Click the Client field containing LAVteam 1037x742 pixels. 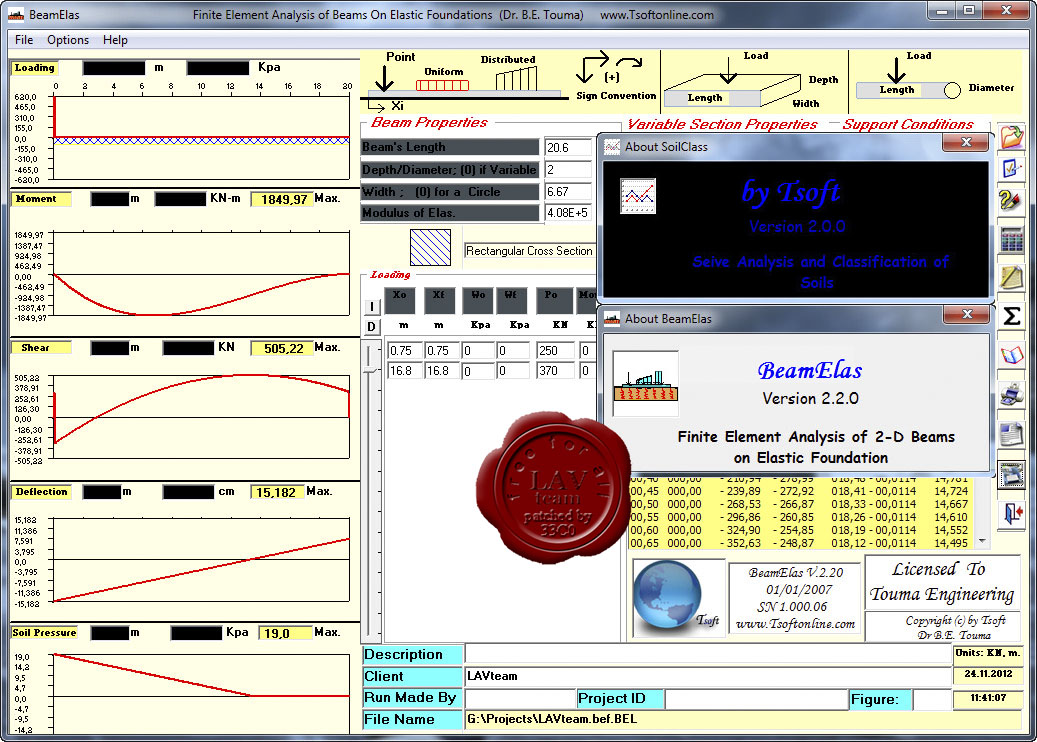tap(708, 677)
